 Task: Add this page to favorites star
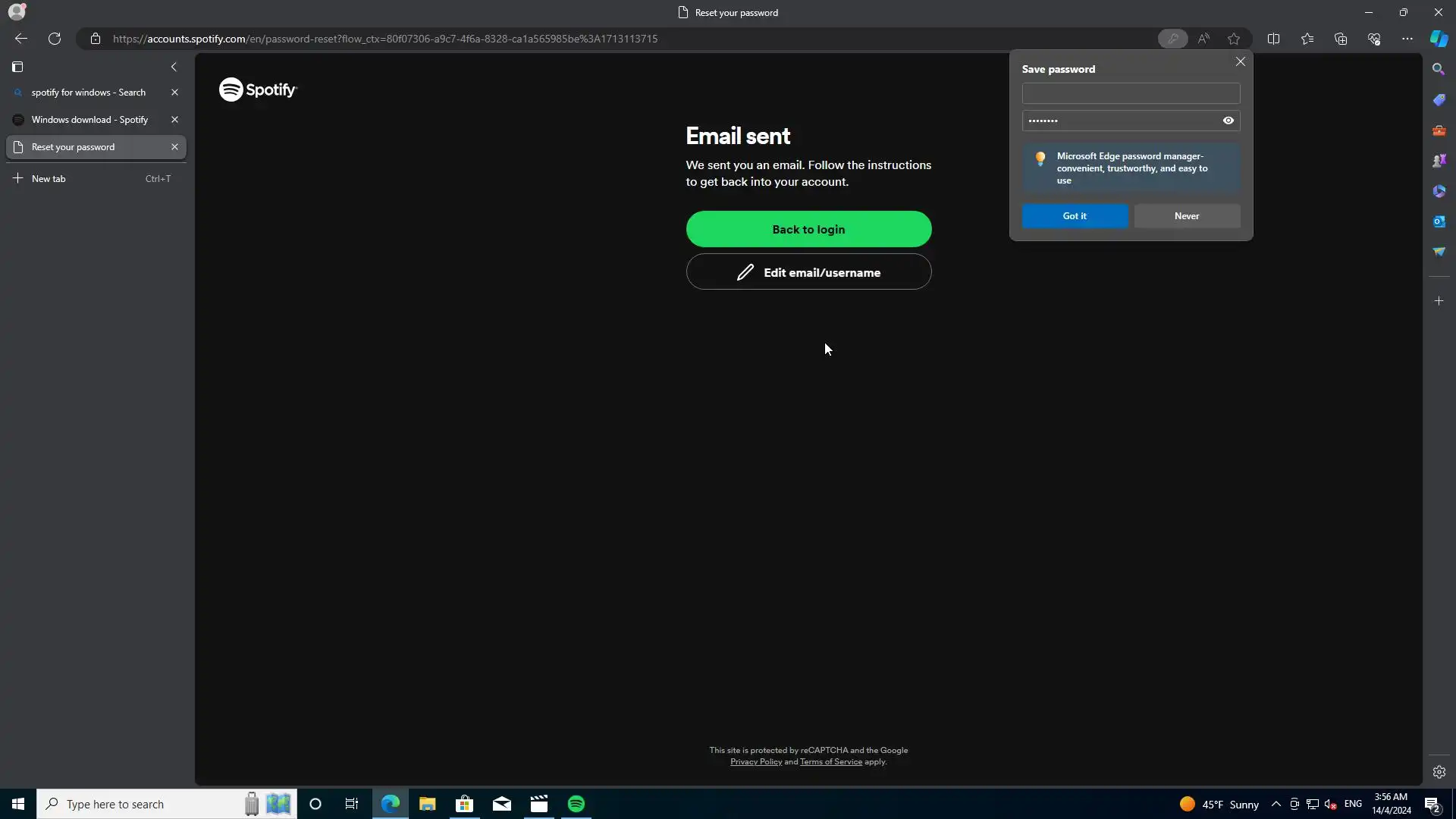pyautogui.click(x=1234, y=39)
